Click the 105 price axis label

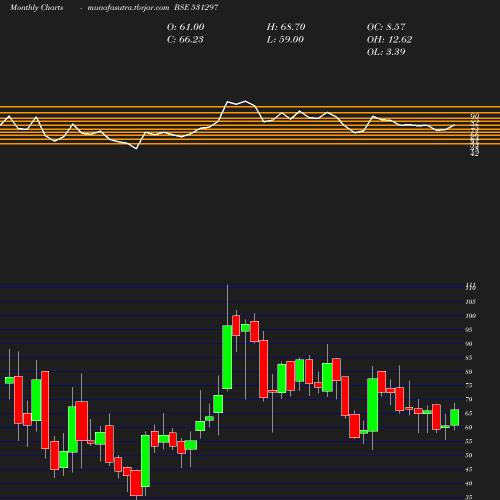pyautogui.click(x=471, y=302)
